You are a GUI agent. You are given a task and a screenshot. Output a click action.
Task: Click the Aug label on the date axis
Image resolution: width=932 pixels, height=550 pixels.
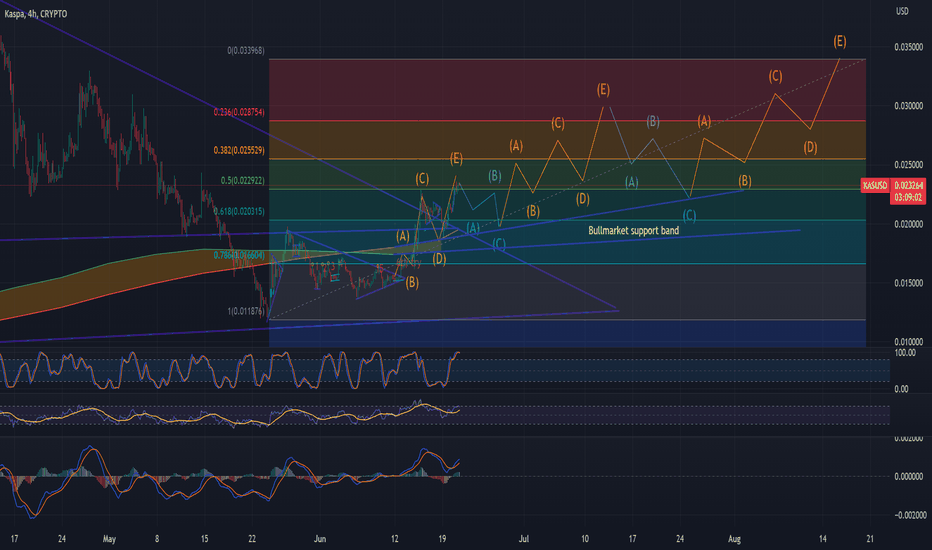(735, 539)
